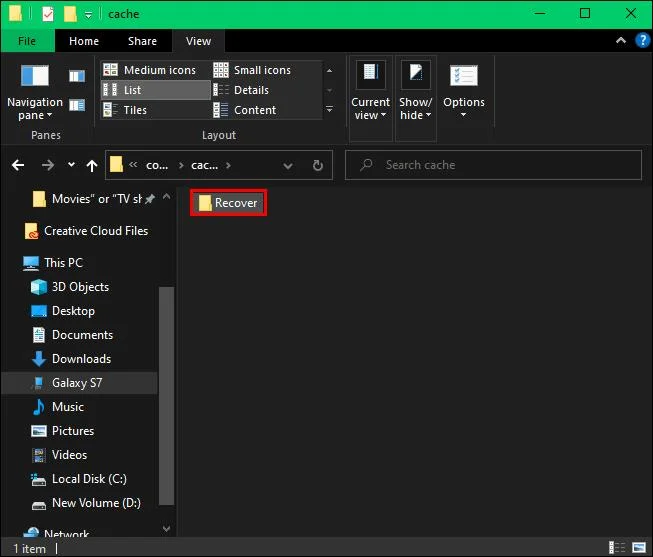Click navigation pane scroll down arrow
The image size is (653, 557).
(x=167, y=529)
